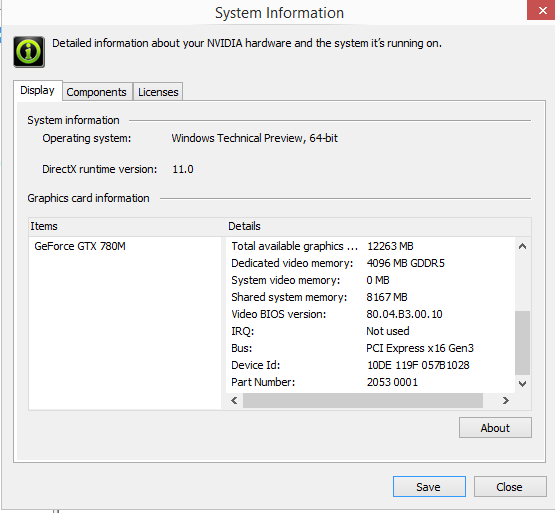This screenshot has height=513, width=555.
Task: Click the 0 MB system video value
Action: point(378,280)
